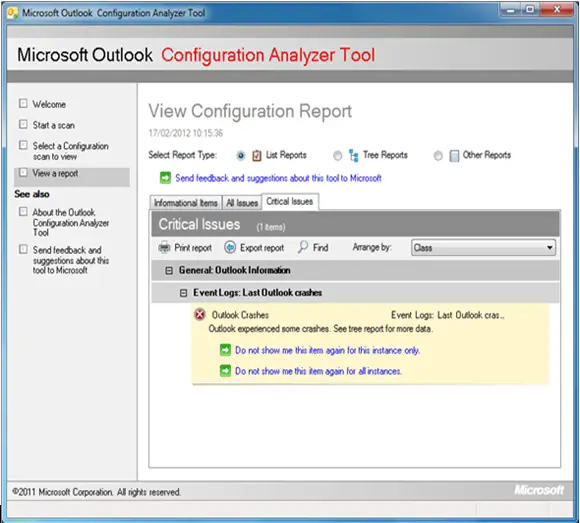
Task: Open the Arrange by Class dropdown
Action: 483,247
